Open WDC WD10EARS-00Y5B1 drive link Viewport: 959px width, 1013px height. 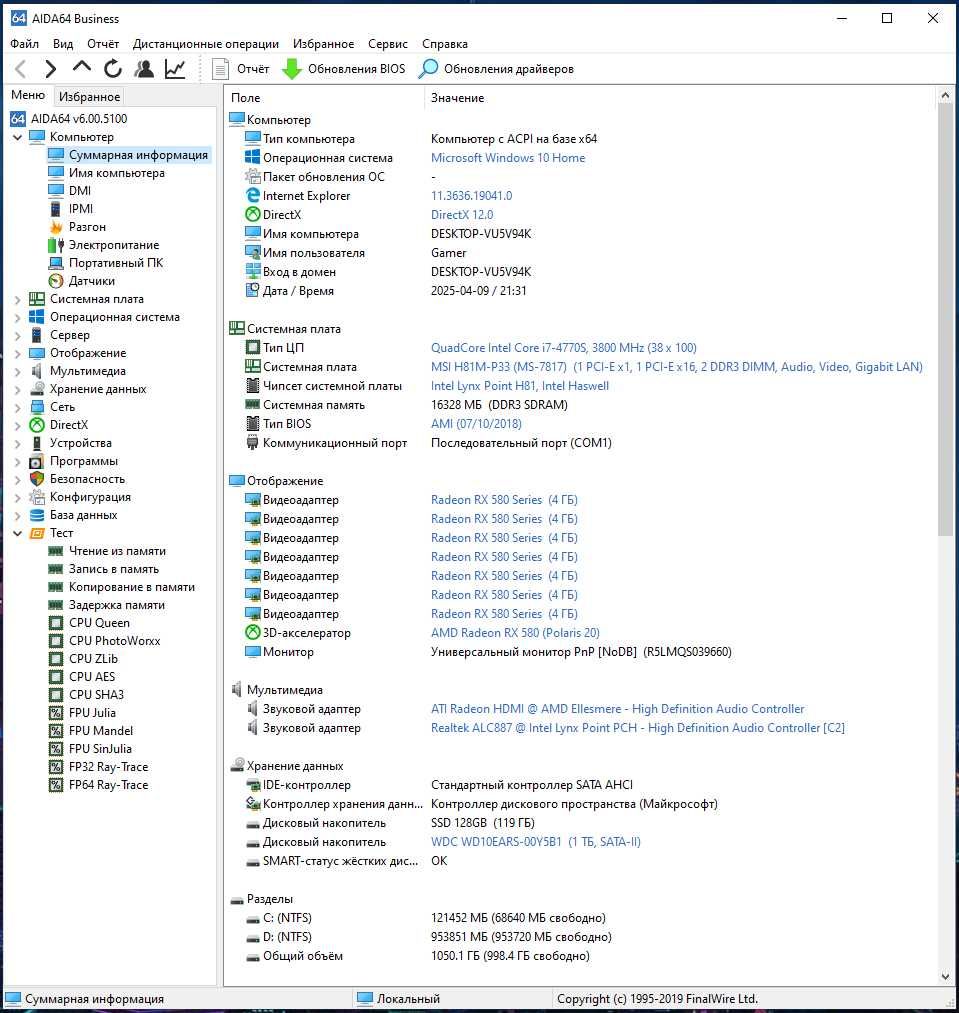[536, 842]
